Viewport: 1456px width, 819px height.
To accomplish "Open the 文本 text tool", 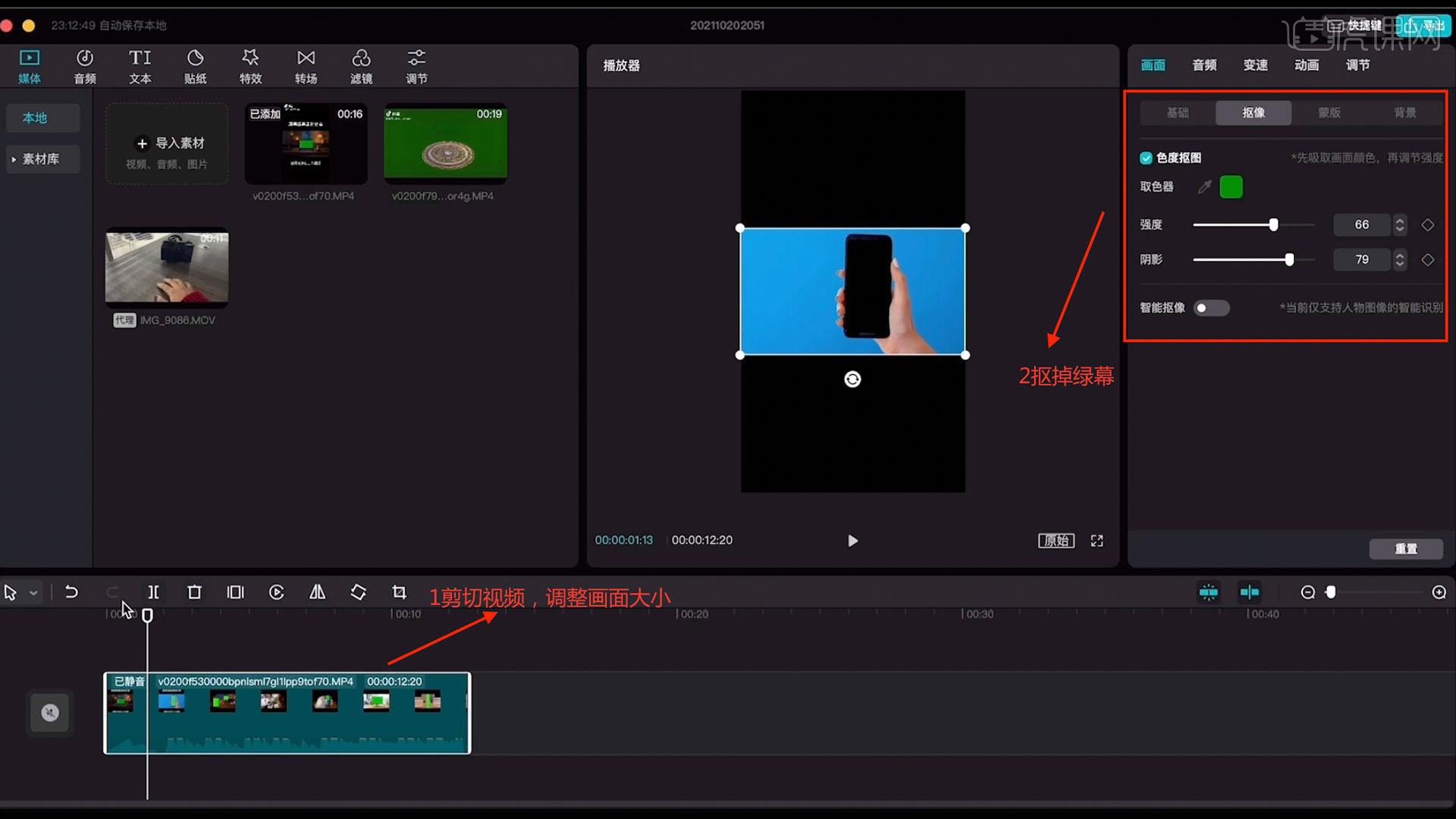I will point(140,66).
